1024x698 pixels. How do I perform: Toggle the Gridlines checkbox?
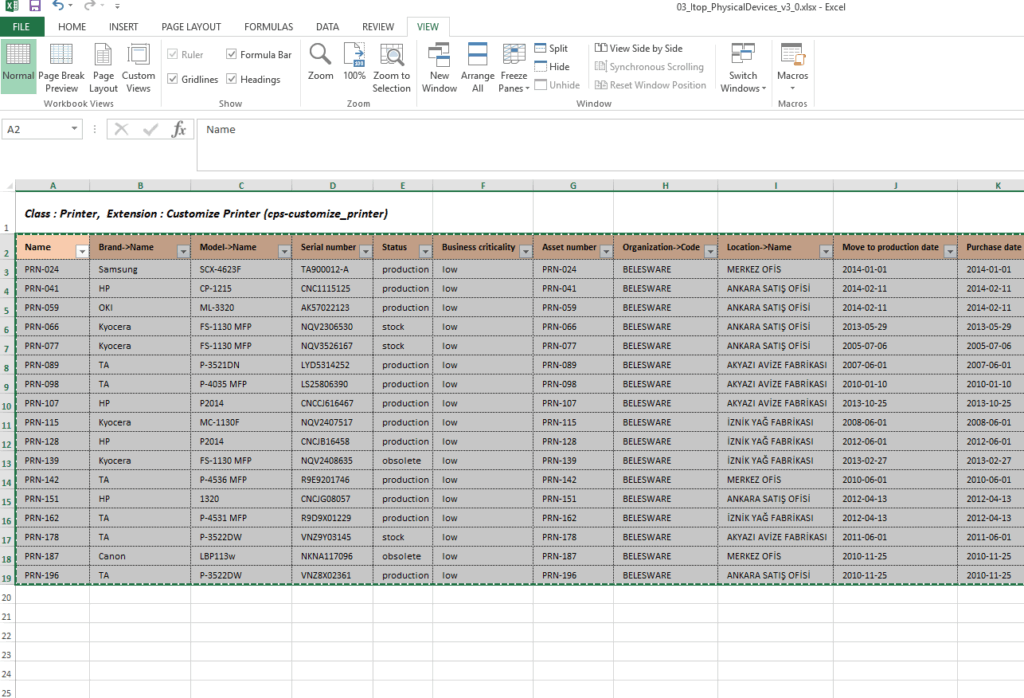[173, 79]
